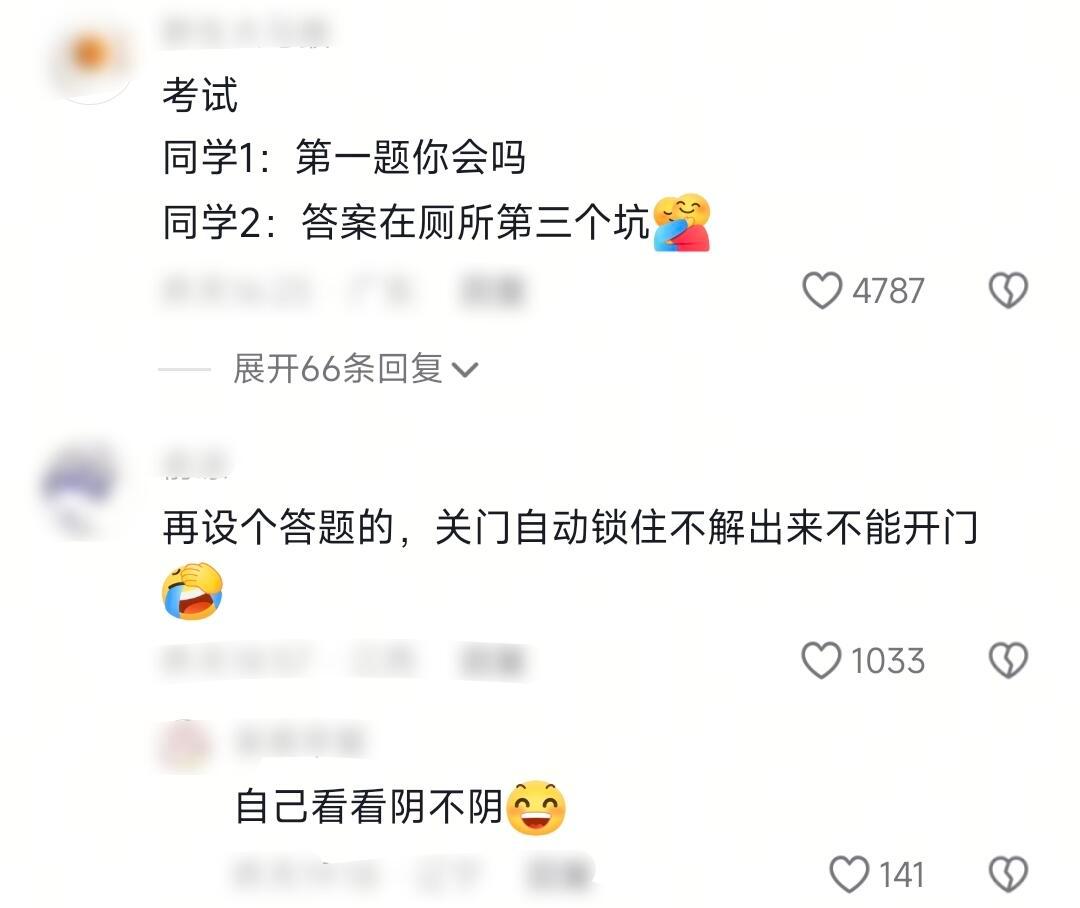Tap the hugging emoji after 第三个坑
The height and width of the screenshot is (908, 1080).
(x=681, y=223)
